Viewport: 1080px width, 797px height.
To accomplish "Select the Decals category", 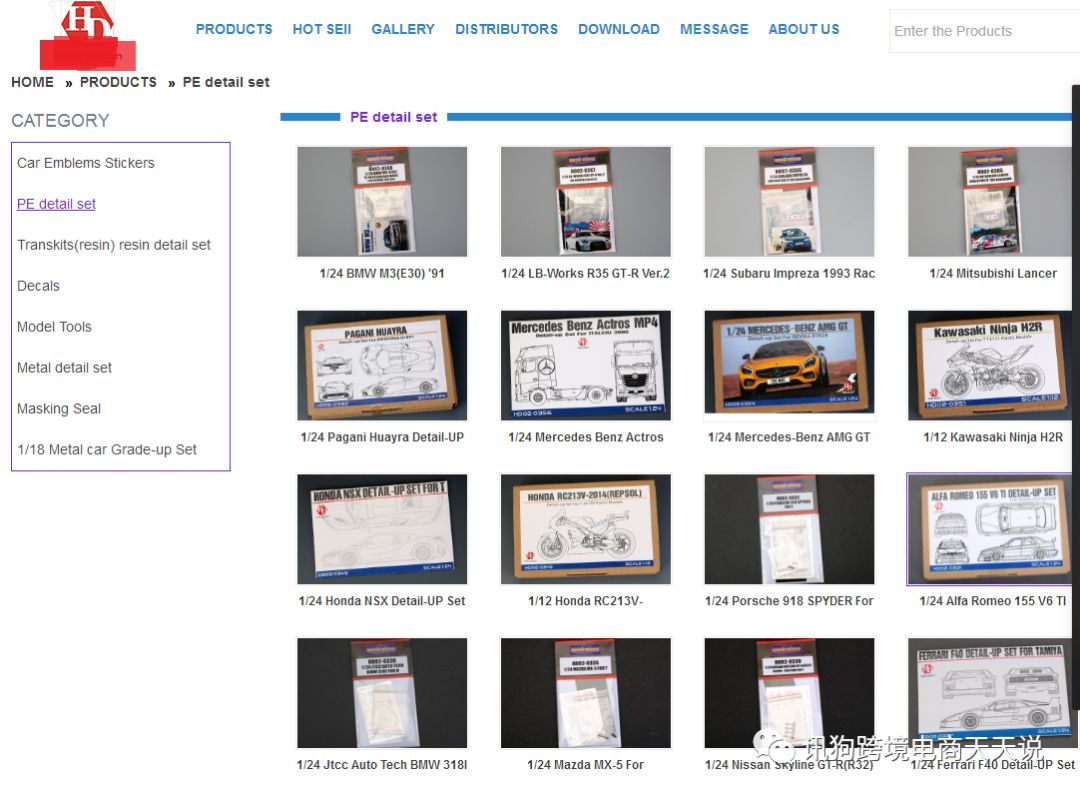I will [39, 286].
